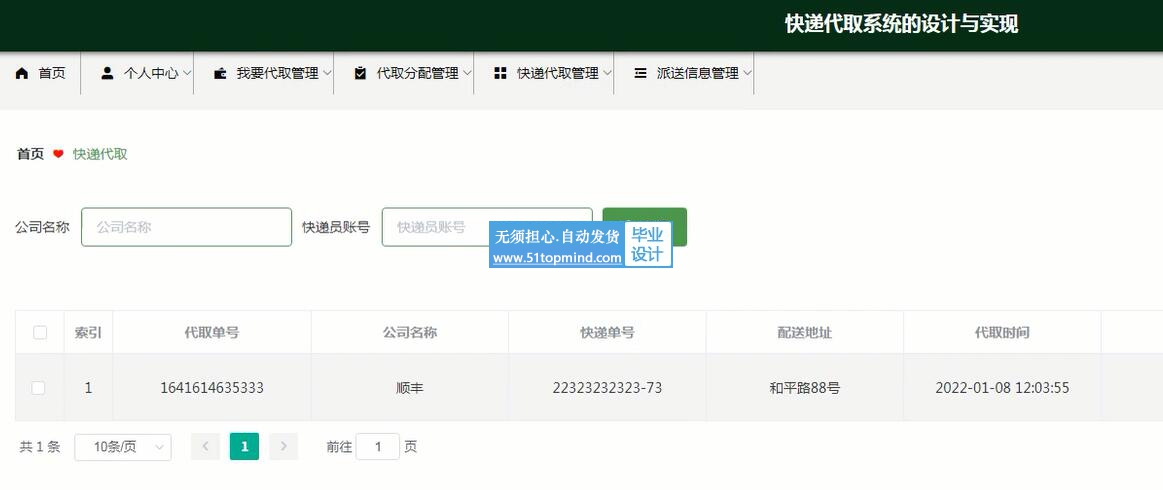1163x490 pixels.
Task: Click the 配送地址 column header
Action: click(x=804, y=333)
